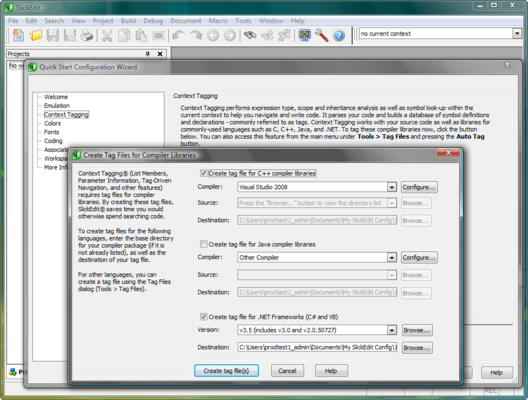Screen dimensions: 528x400
Task: Click Configure next to the C++ compiler
Action: (x=419, y=187)
